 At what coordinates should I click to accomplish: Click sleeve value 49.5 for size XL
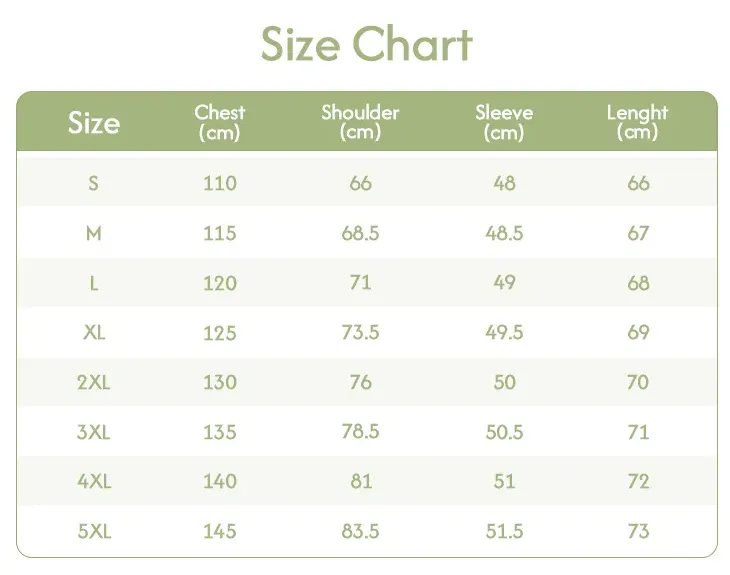504,332
